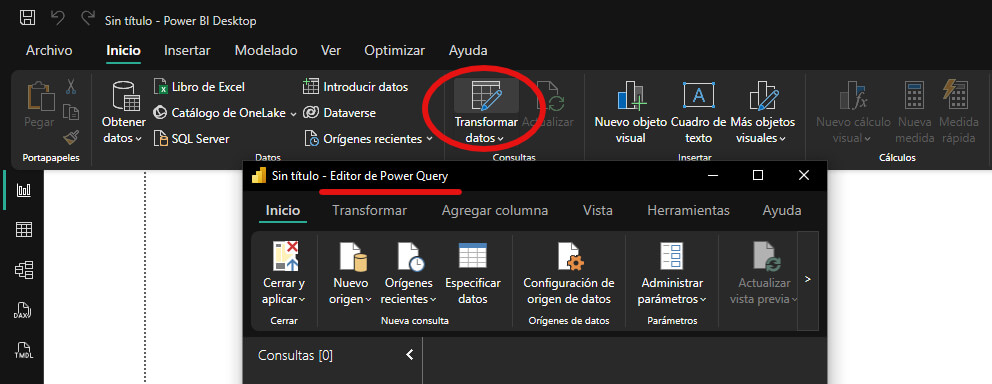Click Introducir datos button
This screenshot has height=384, width=992.
tap(356, 87)
